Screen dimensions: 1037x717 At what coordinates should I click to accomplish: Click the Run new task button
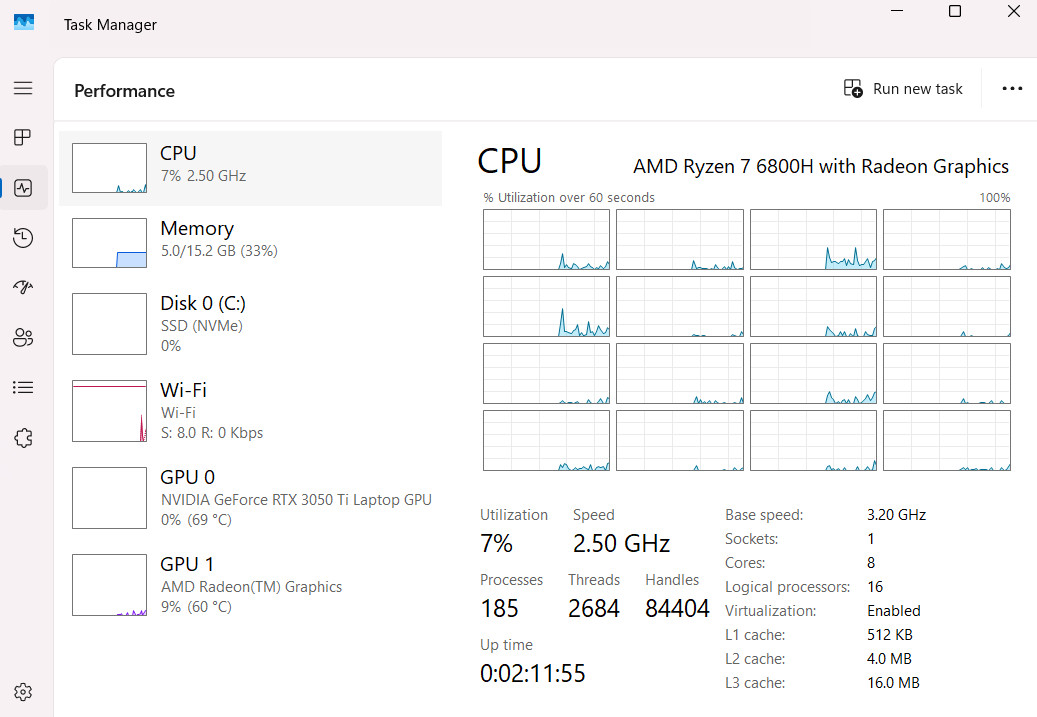point(903,89)
